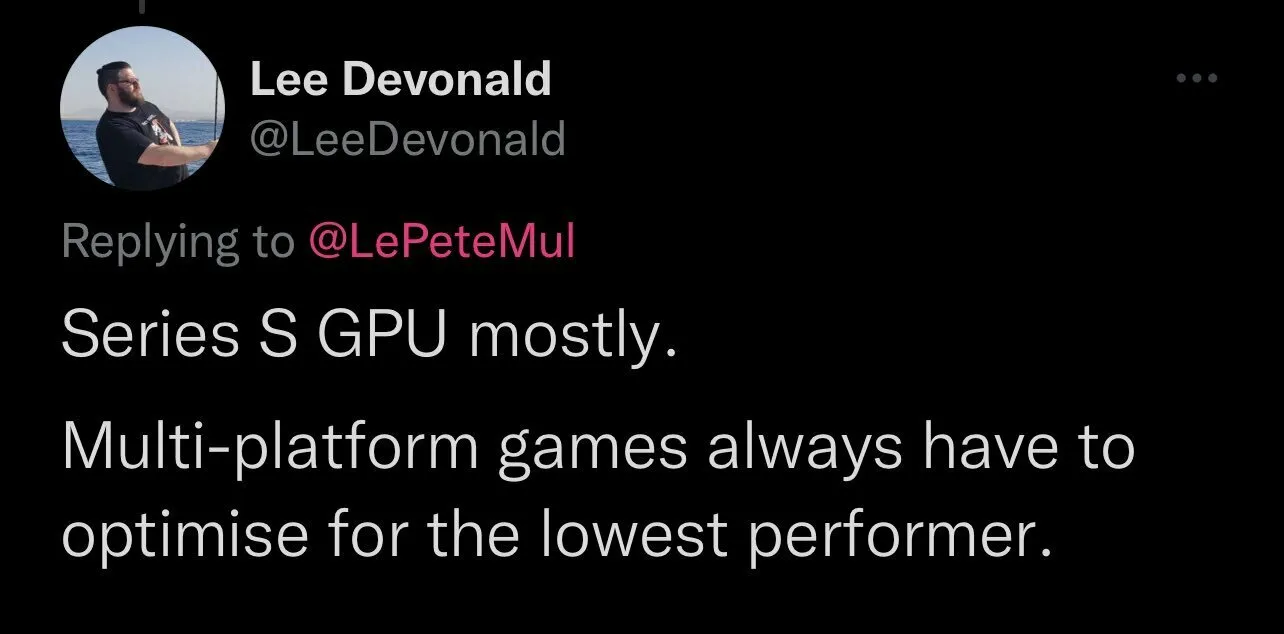
Task: Click the "Replying to" label
Action: pyautogui.click(x=177, y=243)
